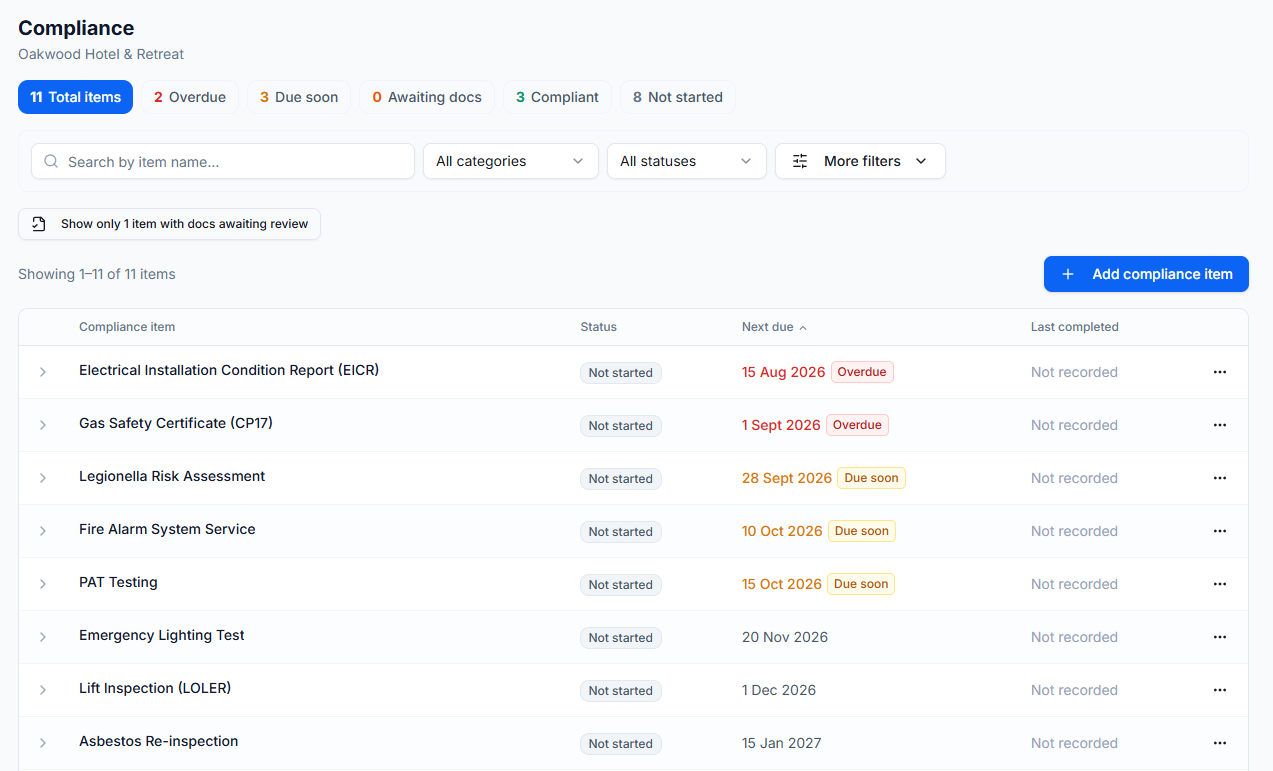Click the sliders icon in More filters
Viewport: 1273px width, 771px height.
(x=800, y=161)
